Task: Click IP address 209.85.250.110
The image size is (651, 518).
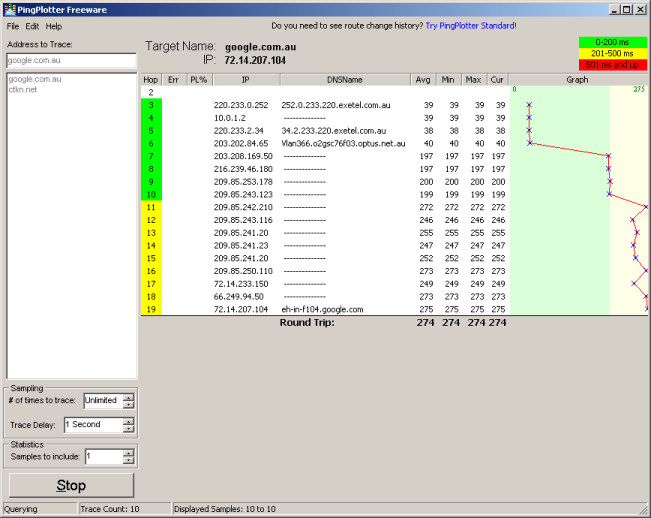Action: point(243,271)
